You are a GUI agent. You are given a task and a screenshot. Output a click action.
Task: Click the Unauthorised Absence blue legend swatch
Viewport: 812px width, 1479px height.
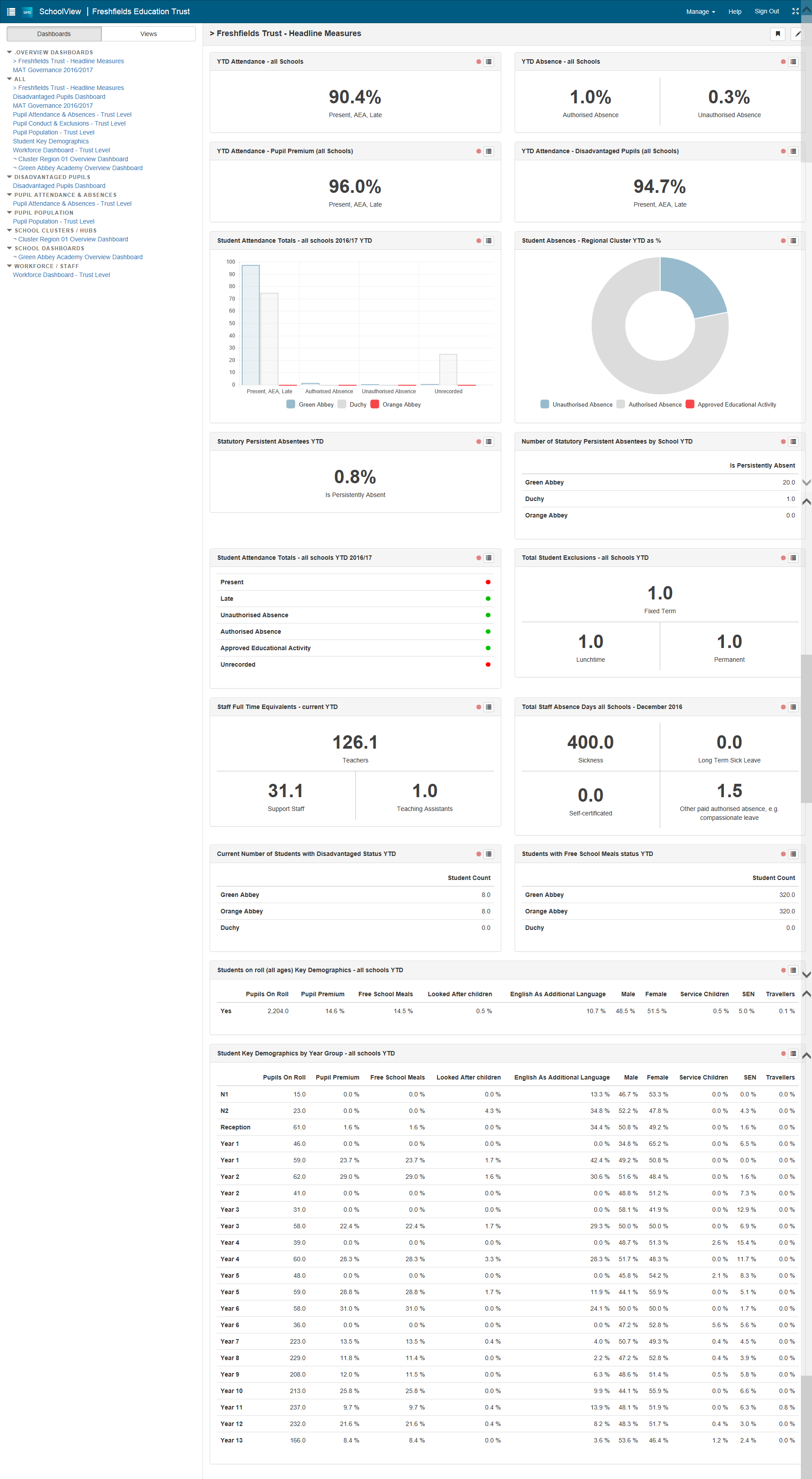pyautogui.click(x=544, y=404)
